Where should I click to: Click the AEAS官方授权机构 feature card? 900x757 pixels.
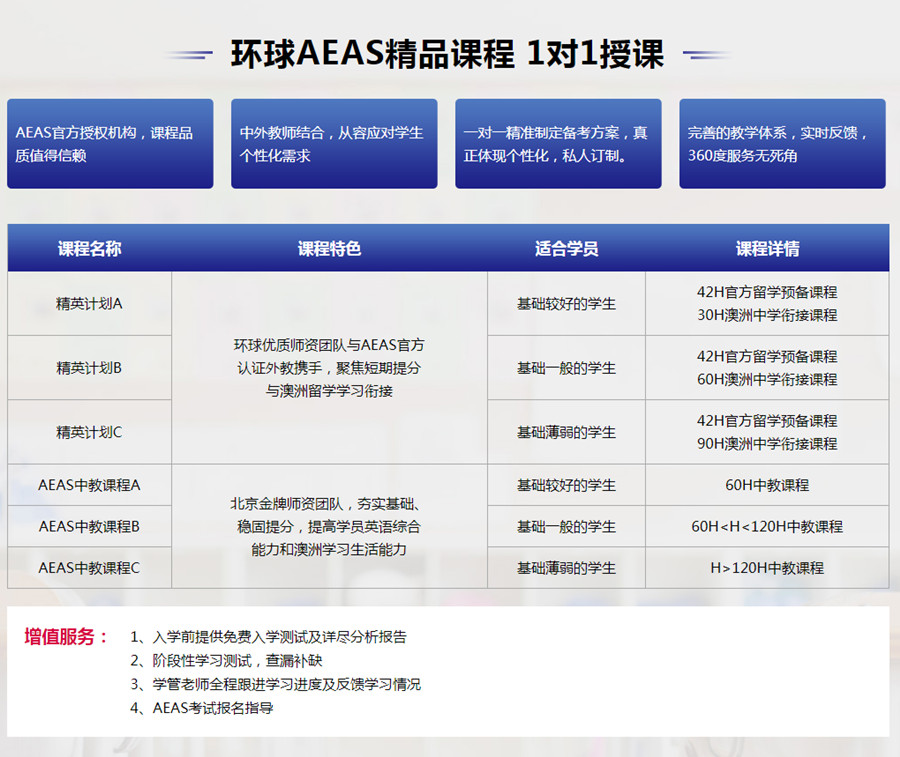(x=110, y=143)
